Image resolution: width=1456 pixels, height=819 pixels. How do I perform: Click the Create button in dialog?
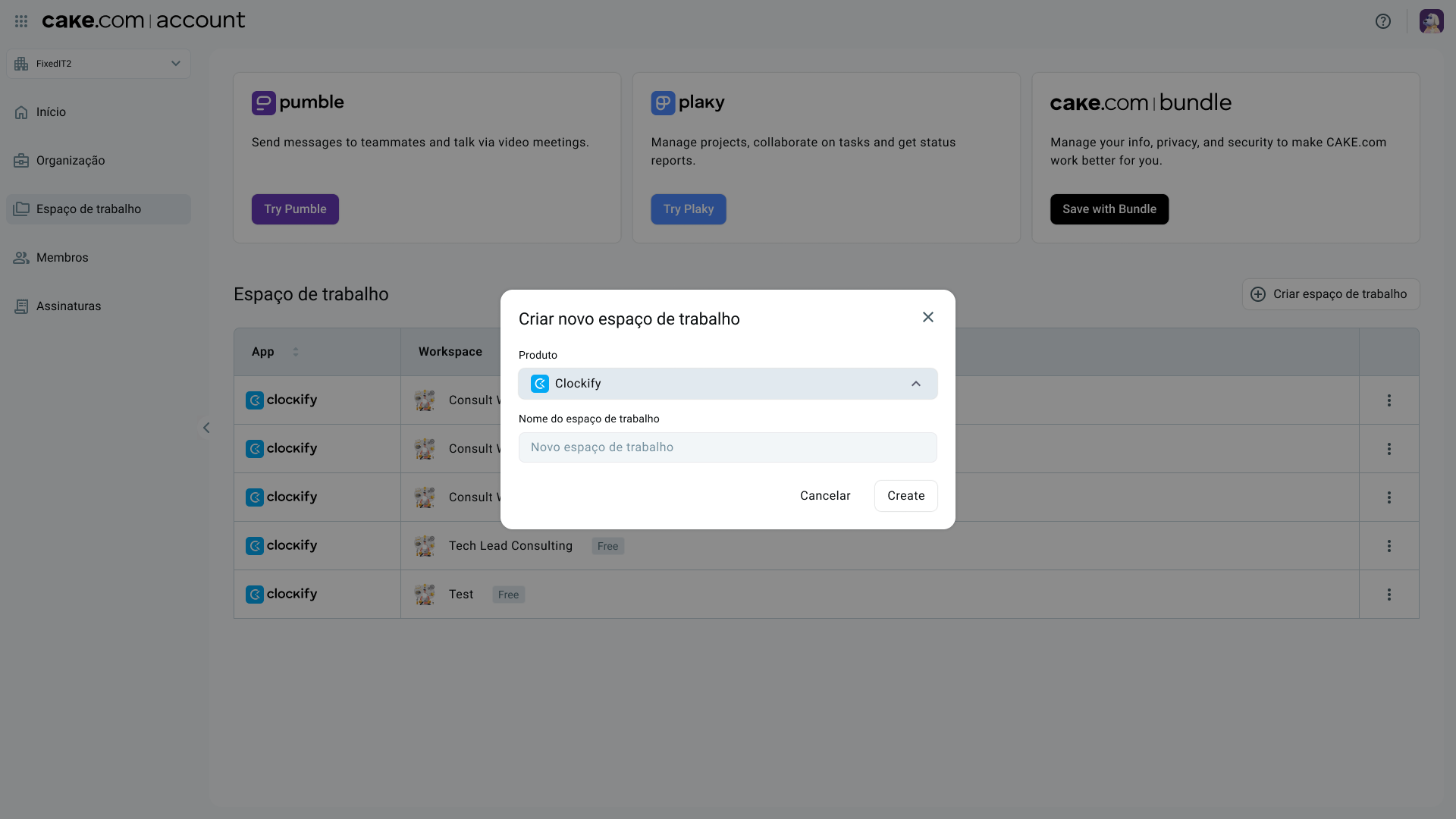coord(905,496)
